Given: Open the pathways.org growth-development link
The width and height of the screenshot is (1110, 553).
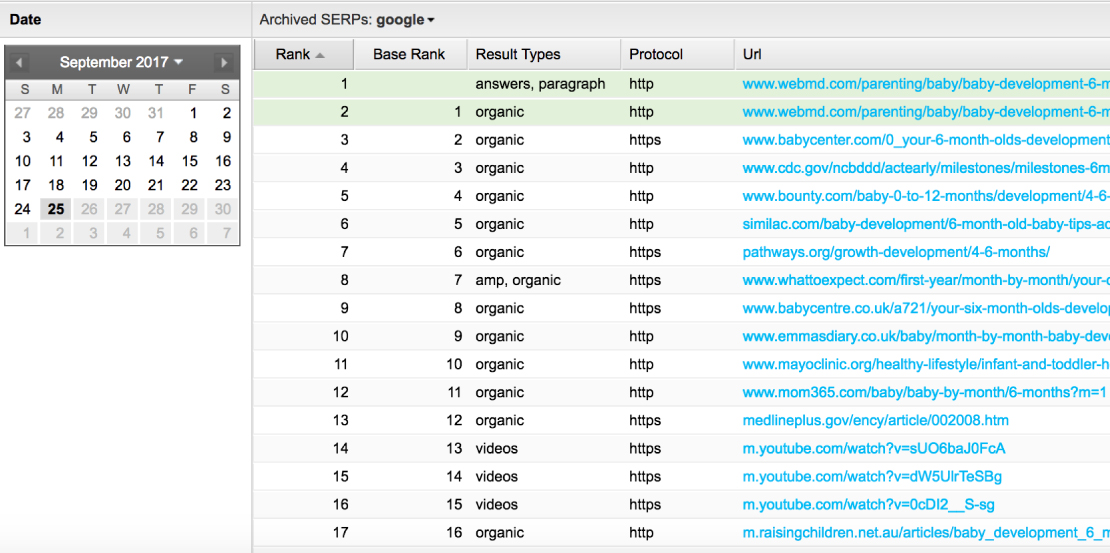Looking at the screenshot, I should [895, 252].
